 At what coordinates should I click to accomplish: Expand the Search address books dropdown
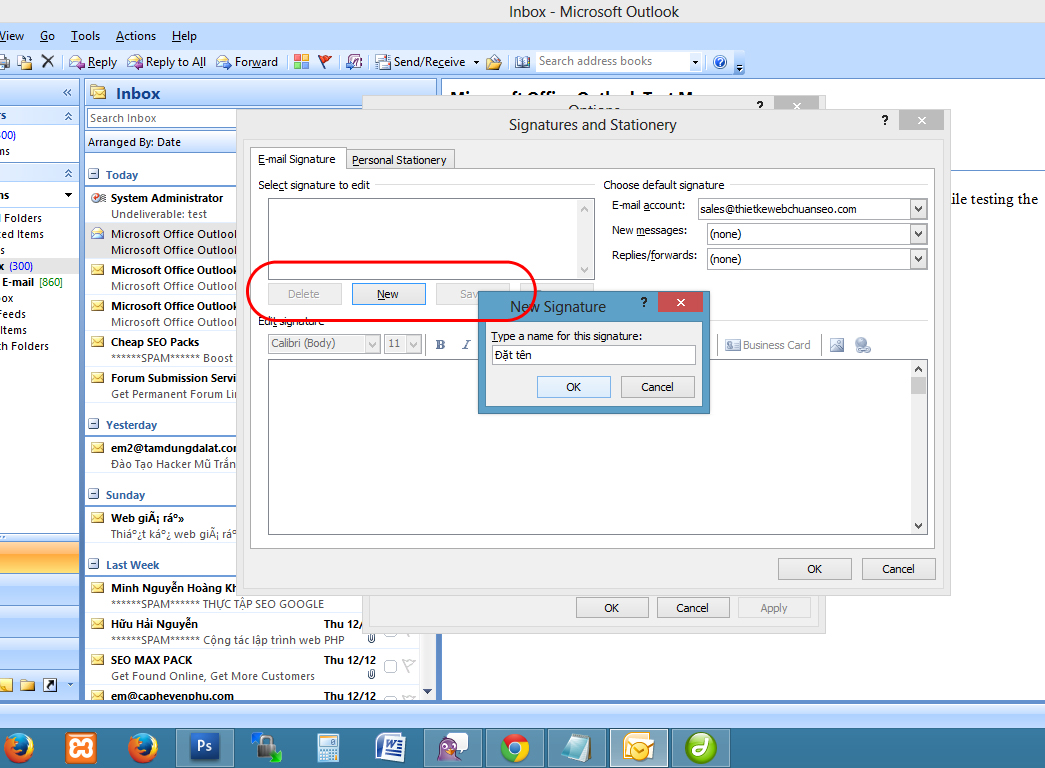point(695,62)
